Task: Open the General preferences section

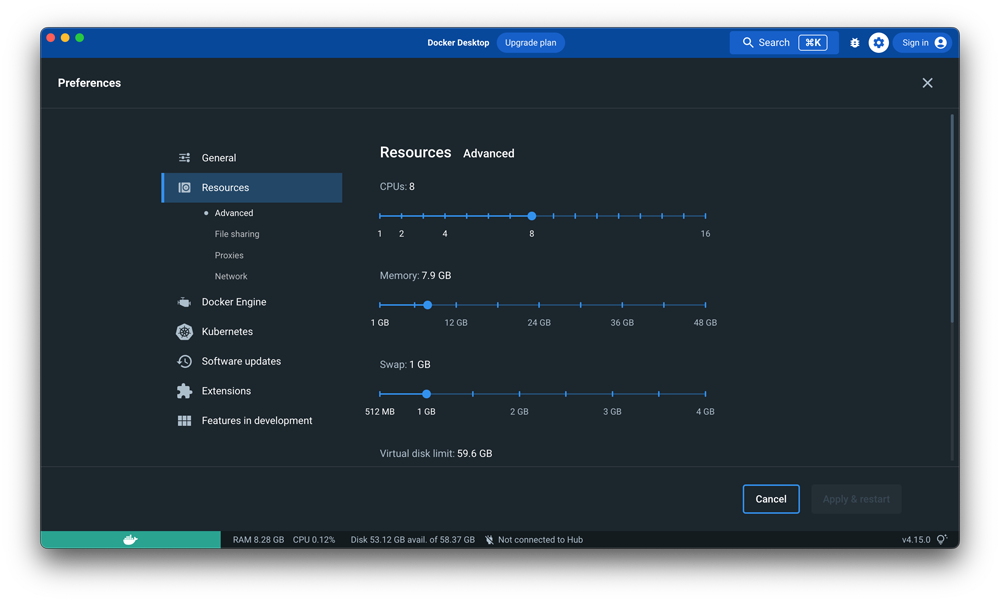Action: 218,158
